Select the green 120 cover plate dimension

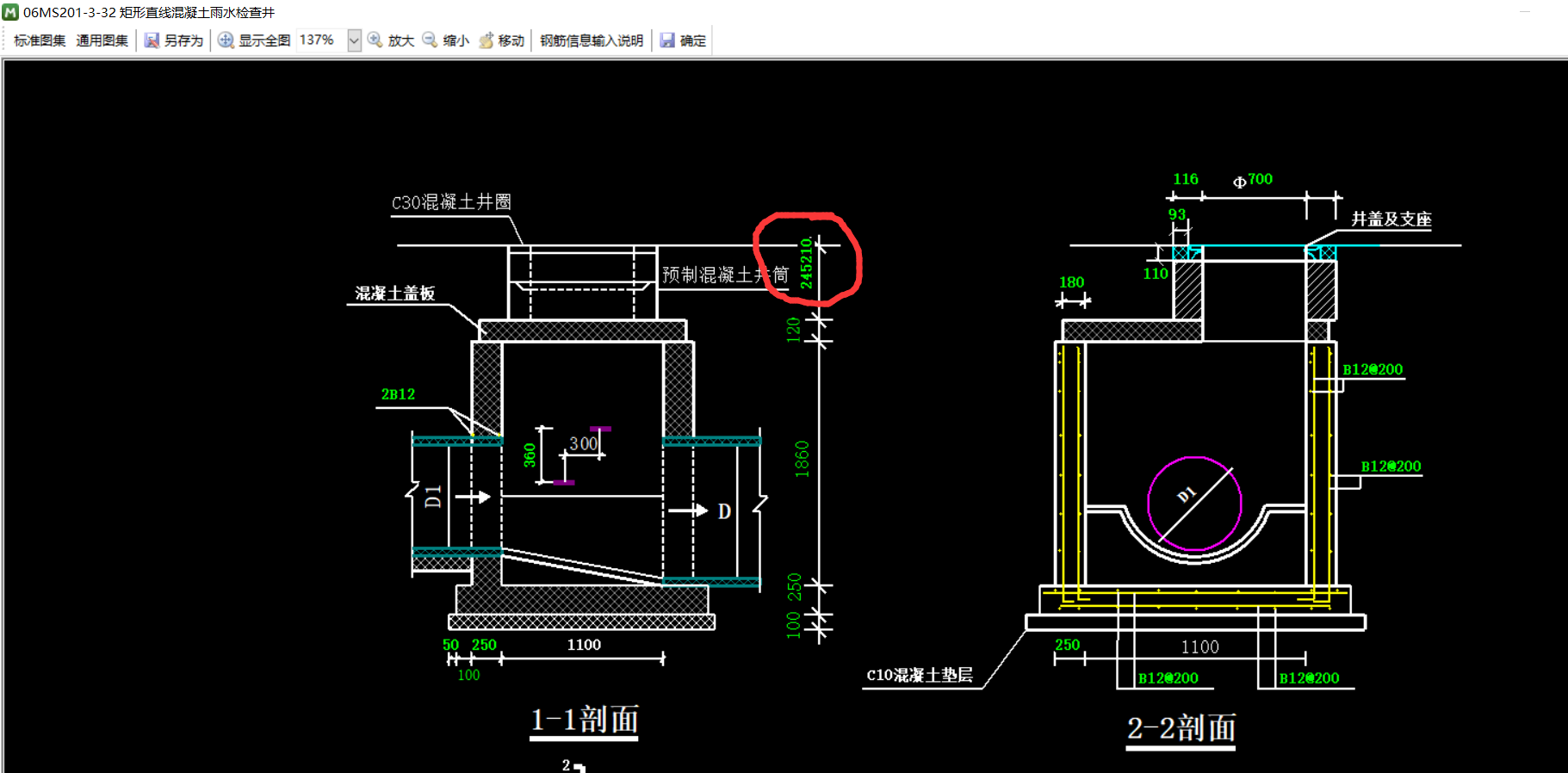794,330
